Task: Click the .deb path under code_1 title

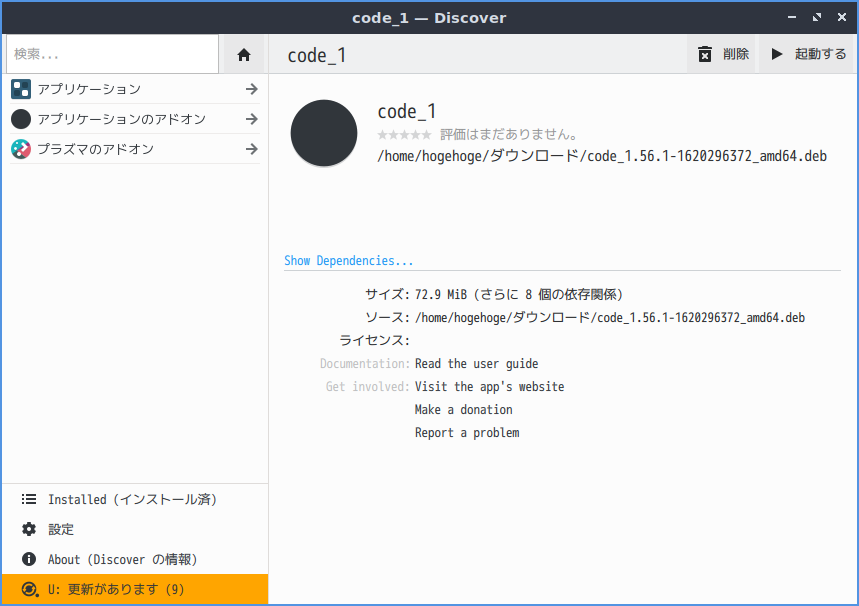Action: coord(602,156)
